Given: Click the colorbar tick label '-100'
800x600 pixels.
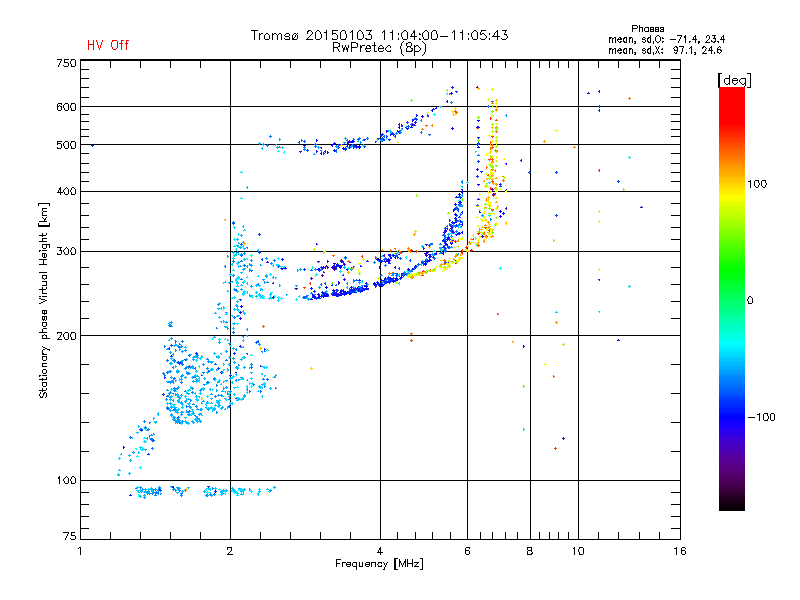Looking at the screenshot, I should (761, 417).
